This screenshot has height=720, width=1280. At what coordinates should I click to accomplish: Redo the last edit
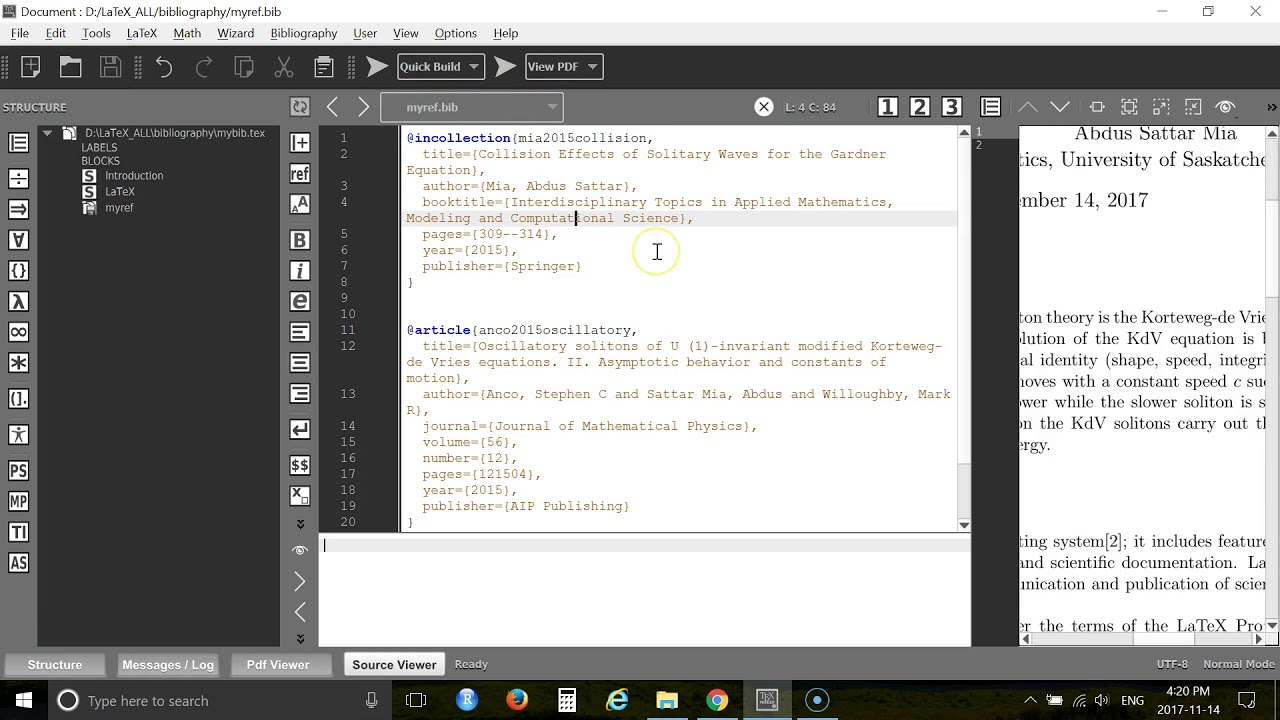click(204, 67)
